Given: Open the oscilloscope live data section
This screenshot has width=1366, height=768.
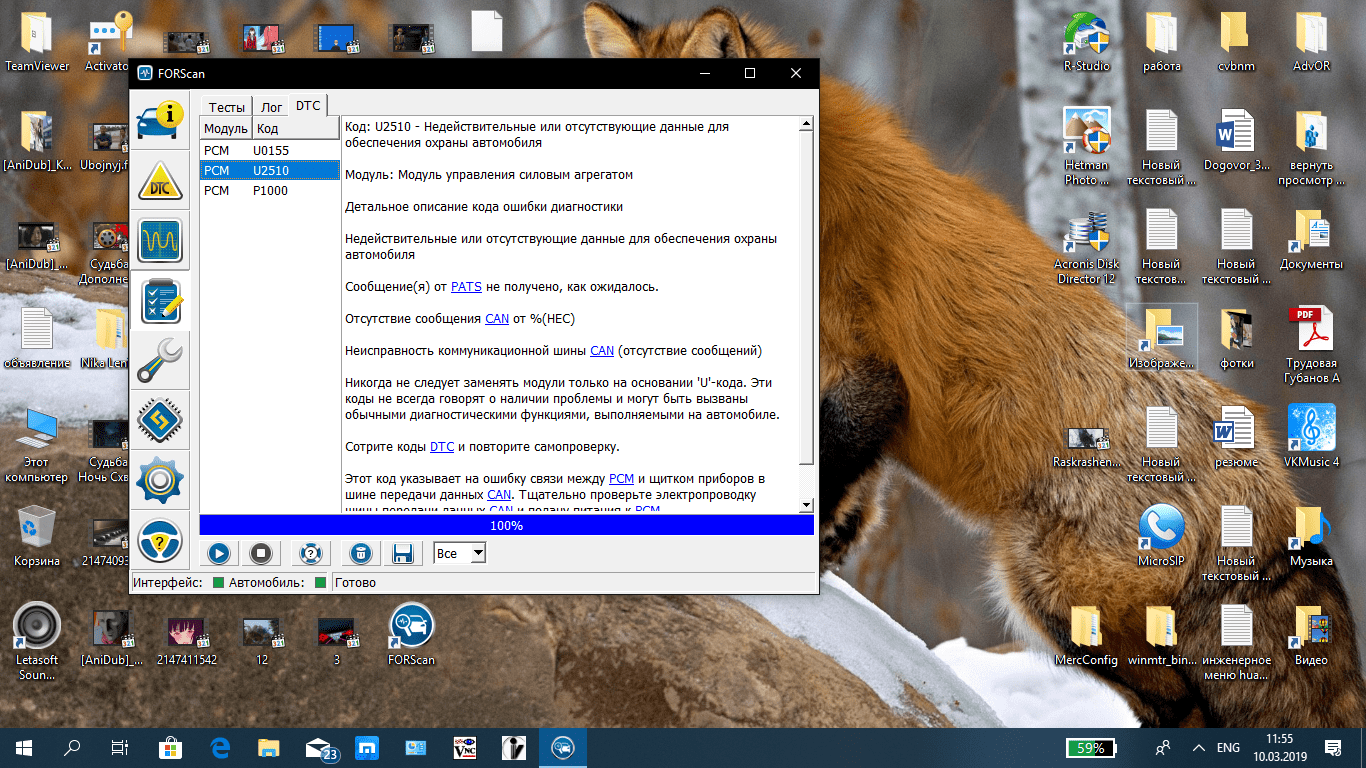Looking at the screenshot, I should point(159,242).
